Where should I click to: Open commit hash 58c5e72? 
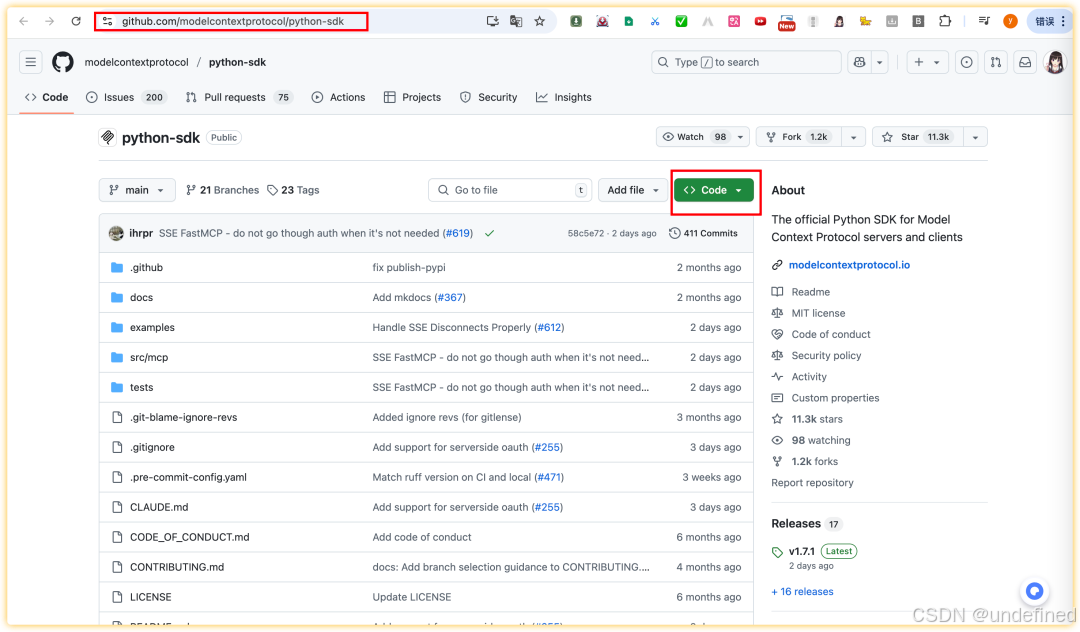585,233
